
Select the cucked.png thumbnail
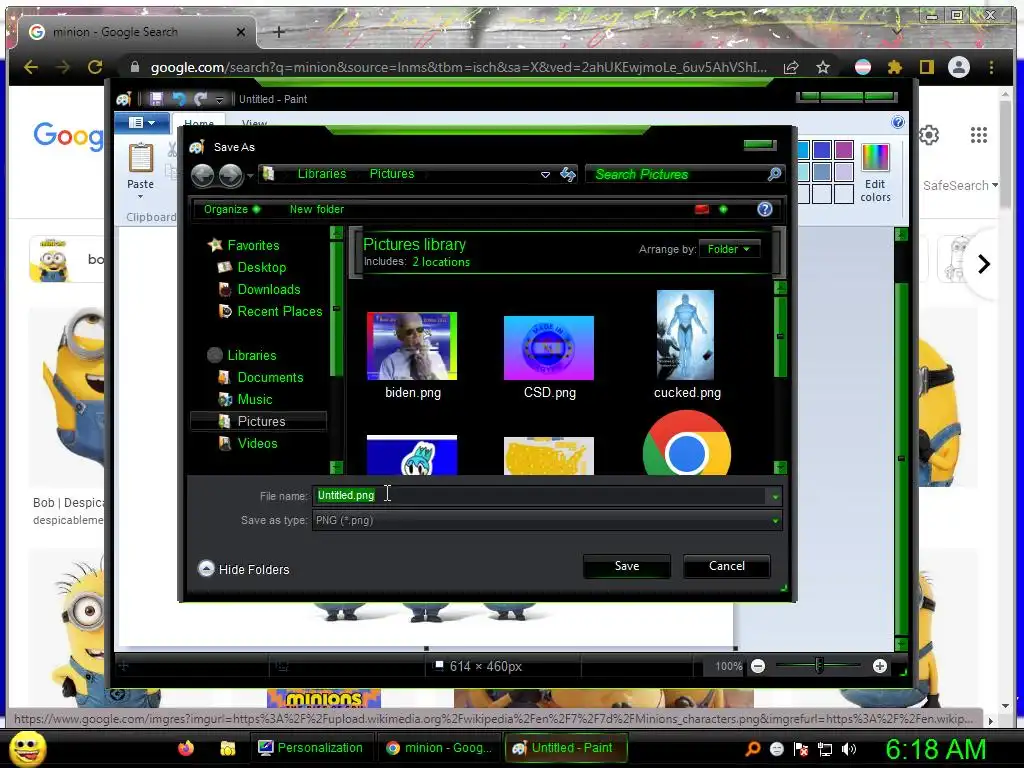click(x=685, y=335)
